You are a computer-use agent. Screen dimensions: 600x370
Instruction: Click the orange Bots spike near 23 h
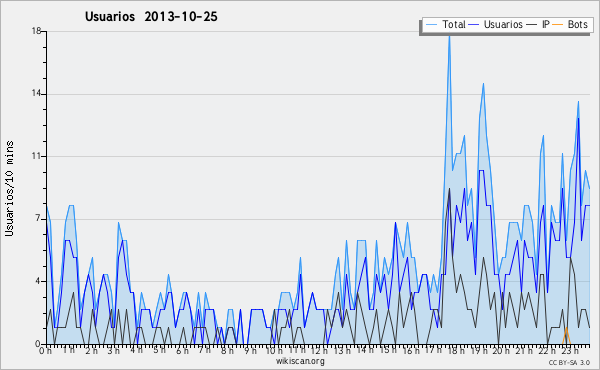point(566,336)
